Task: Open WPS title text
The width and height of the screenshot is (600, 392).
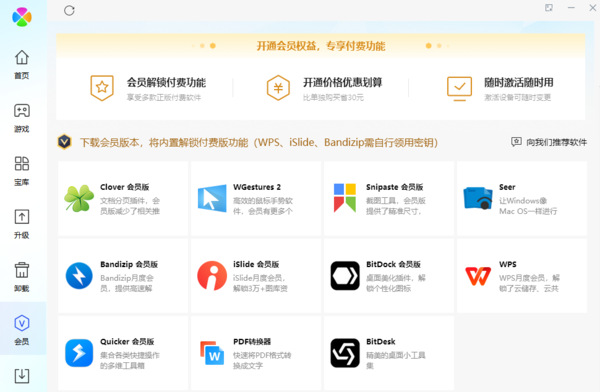Action: click(x=507, y=264)
